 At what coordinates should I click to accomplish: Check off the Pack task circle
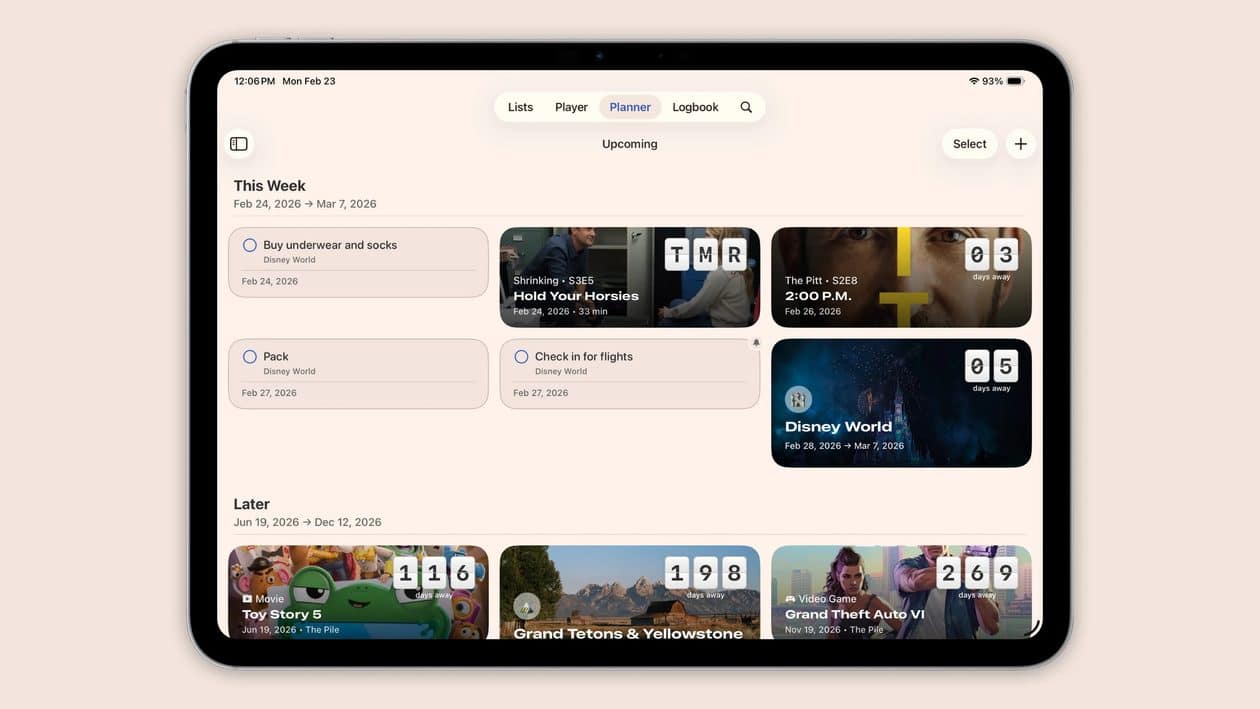[249, 356]
